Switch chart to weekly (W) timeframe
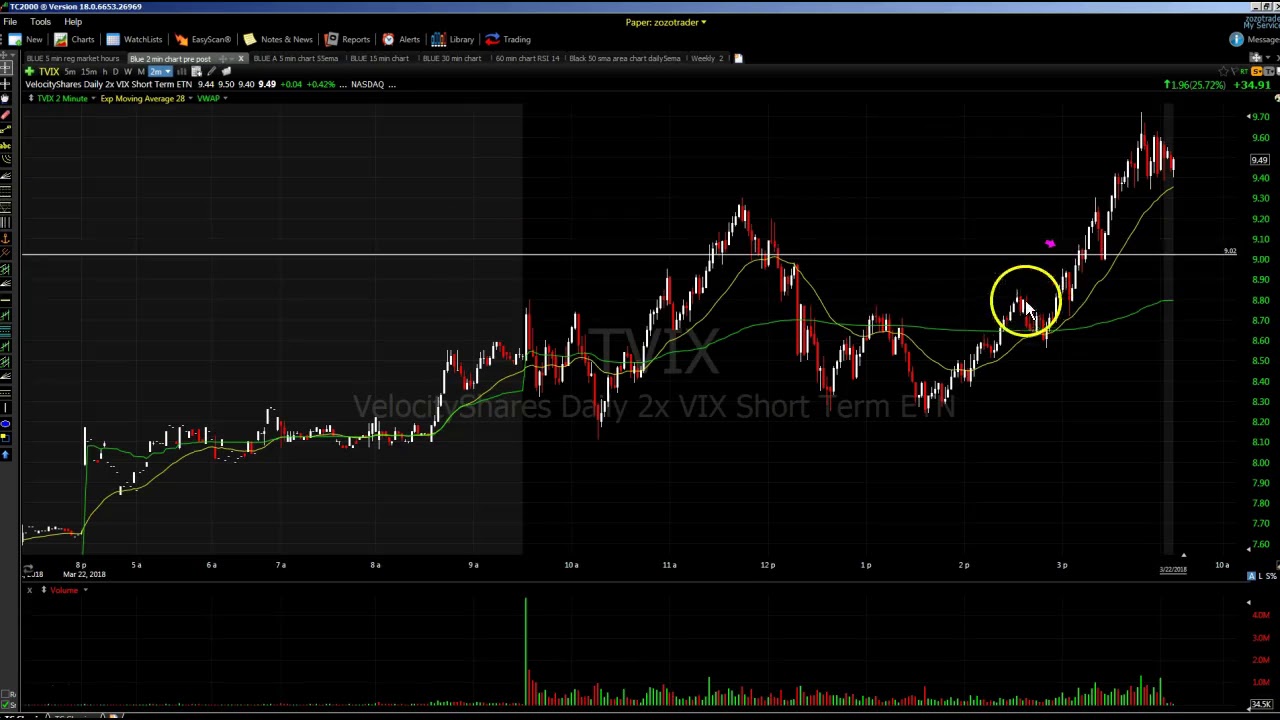This screenshot has height=720, width=1280. click(x=128, y=71)
